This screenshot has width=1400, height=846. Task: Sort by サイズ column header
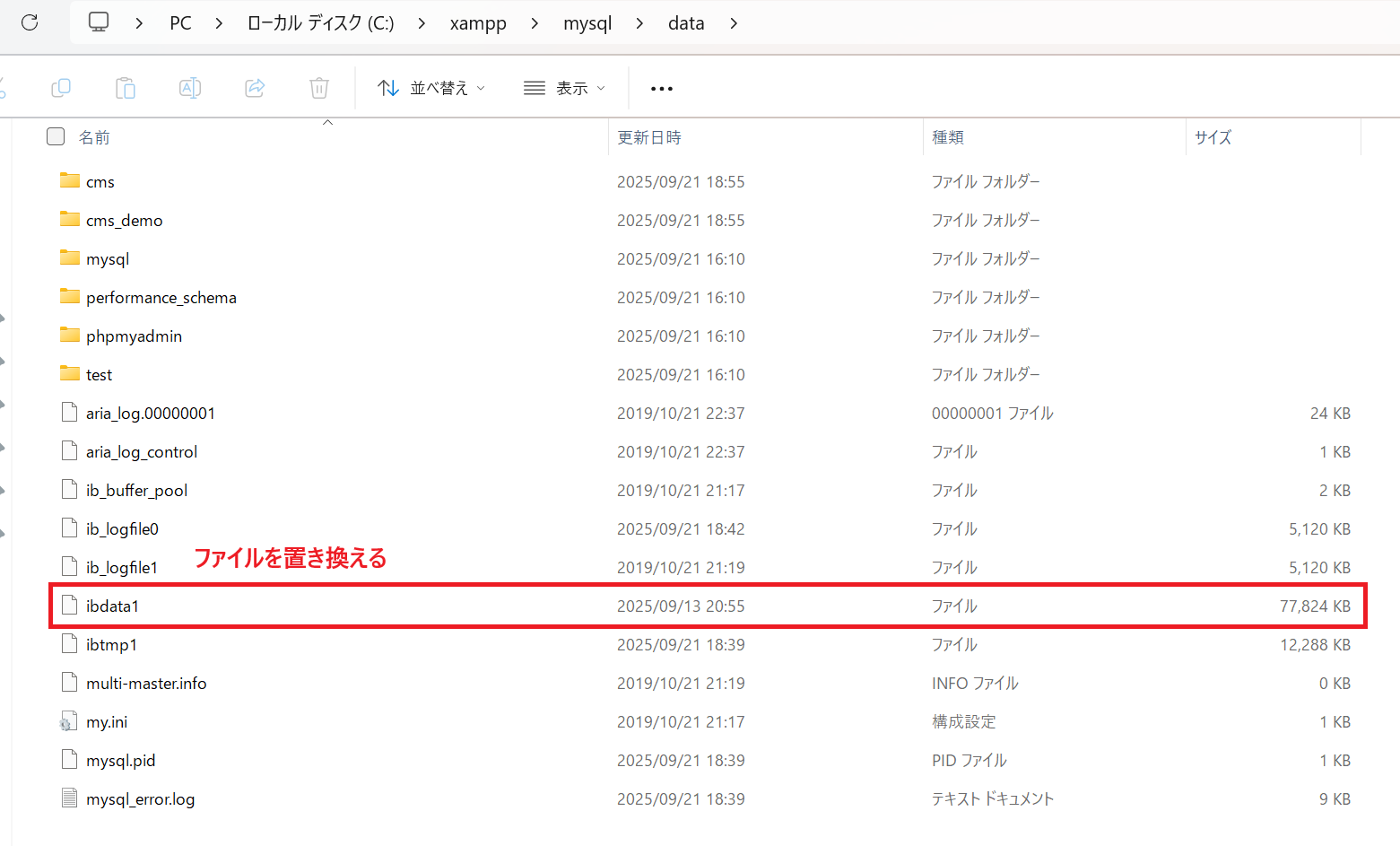(1213, 137)
